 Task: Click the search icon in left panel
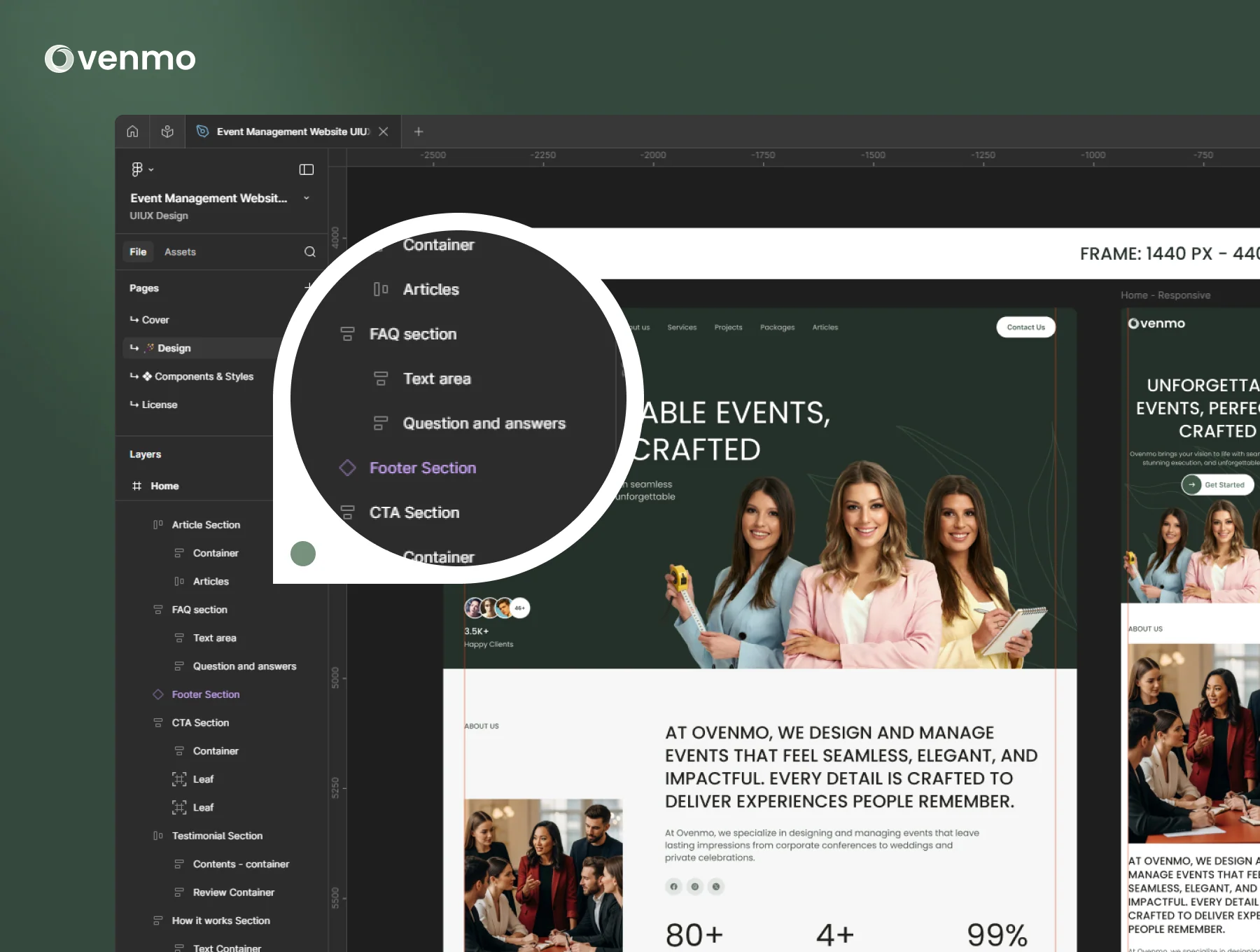tap(310, 252)
